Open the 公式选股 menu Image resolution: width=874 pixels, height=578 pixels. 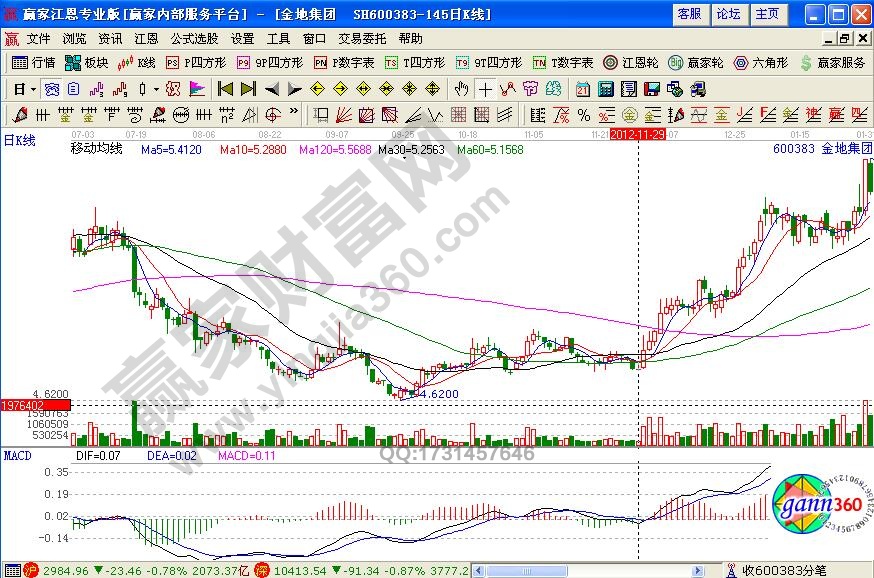point(194,38)
